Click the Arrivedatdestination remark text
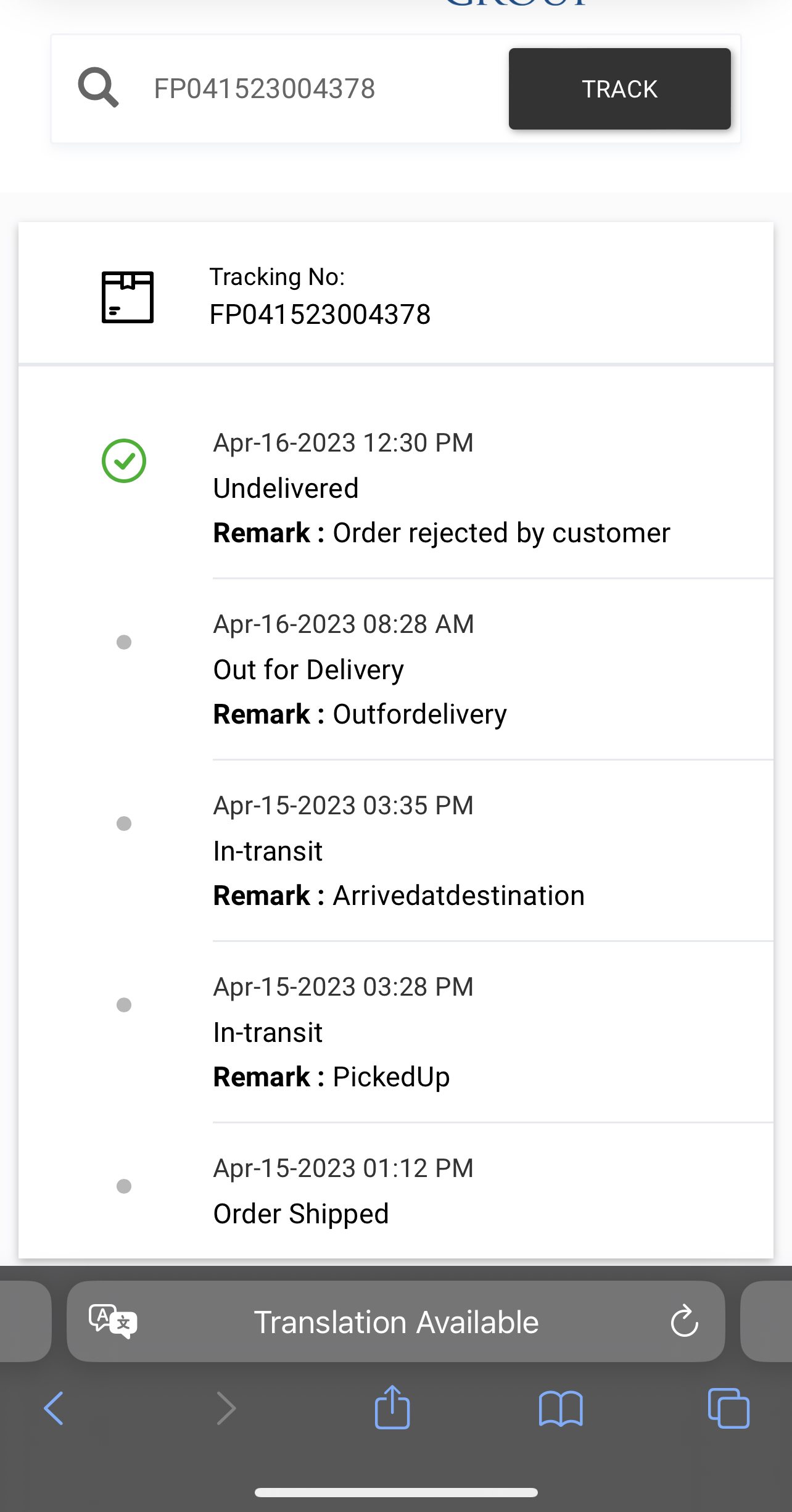The image size is (792, 1512). [458, 896]
